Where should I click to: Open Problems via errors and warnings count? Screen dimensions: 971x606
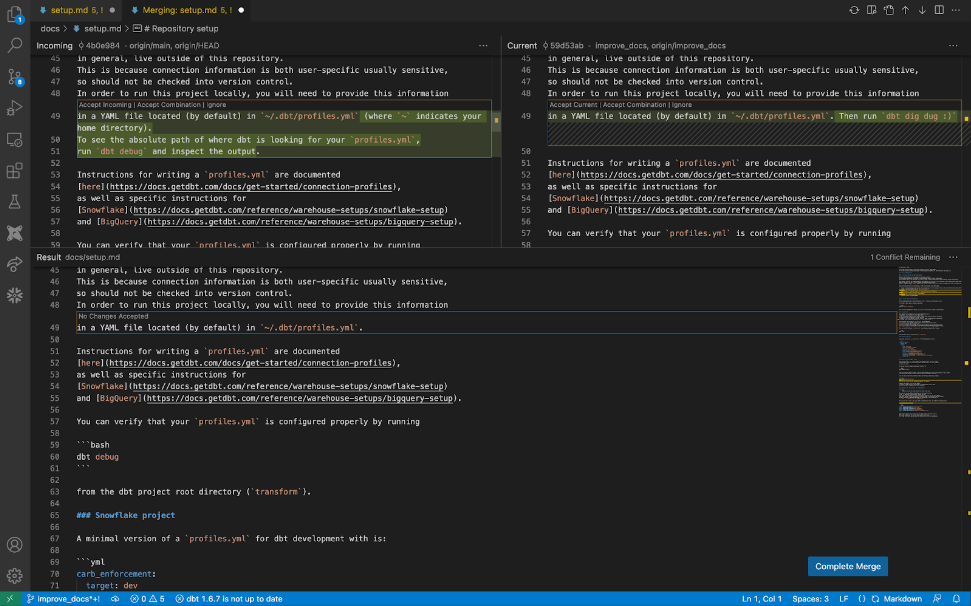pos(147,599)
